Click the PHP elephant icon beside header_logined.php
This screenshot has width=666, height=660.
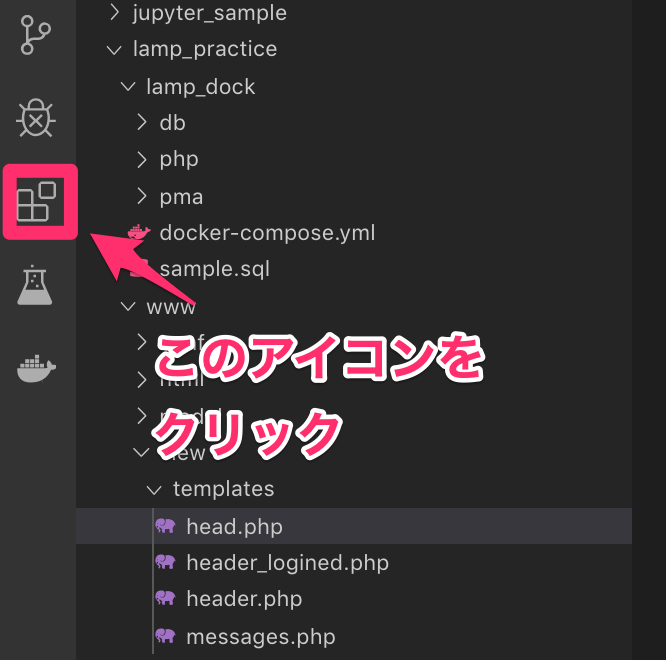click(x=165, y=562)
